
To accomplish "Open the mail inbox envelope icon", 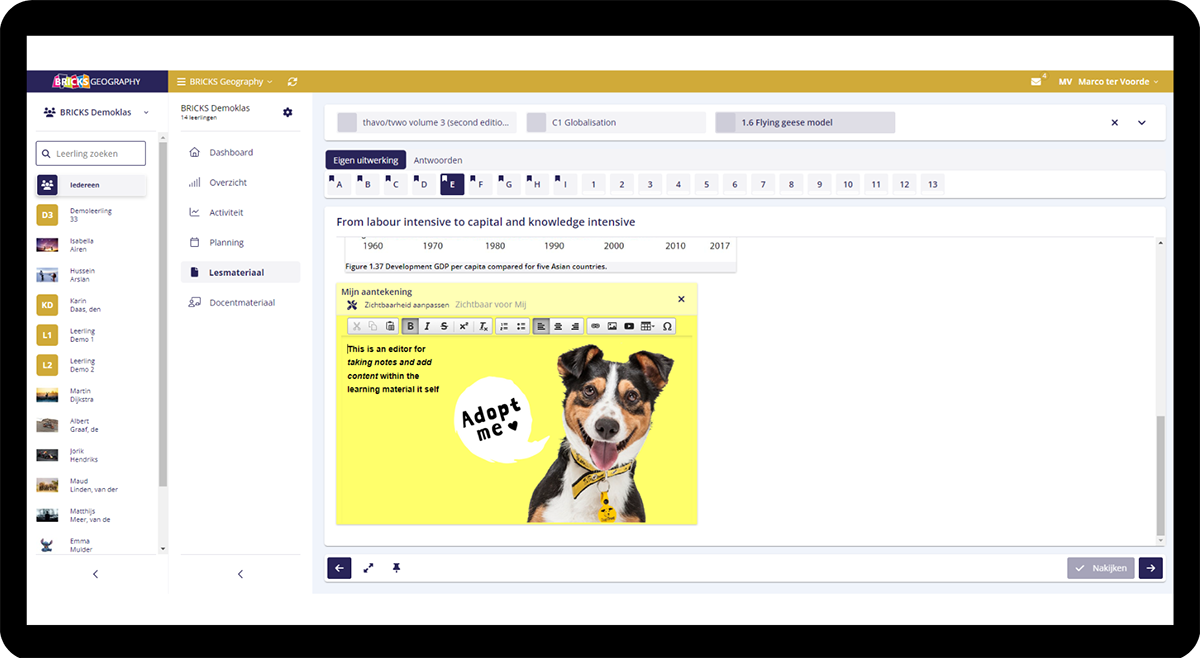I will point(1036,82).
